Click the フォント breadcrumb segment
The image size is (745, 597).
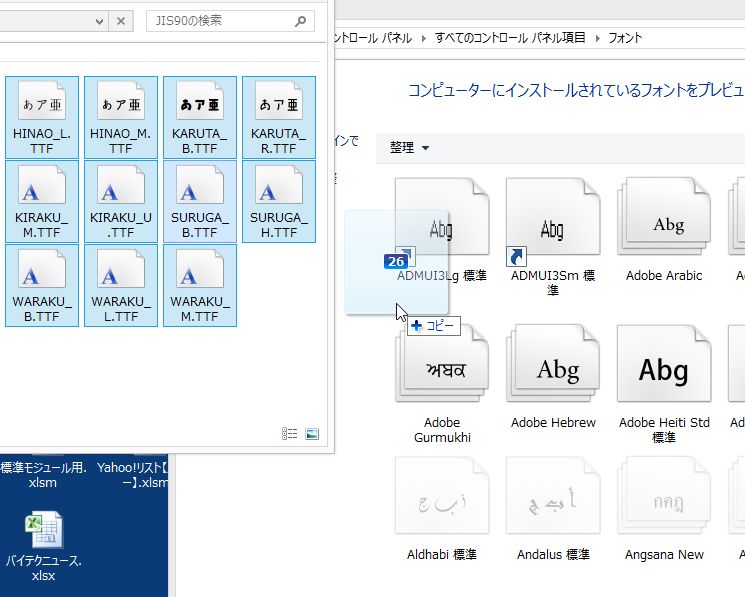point(625,38)
